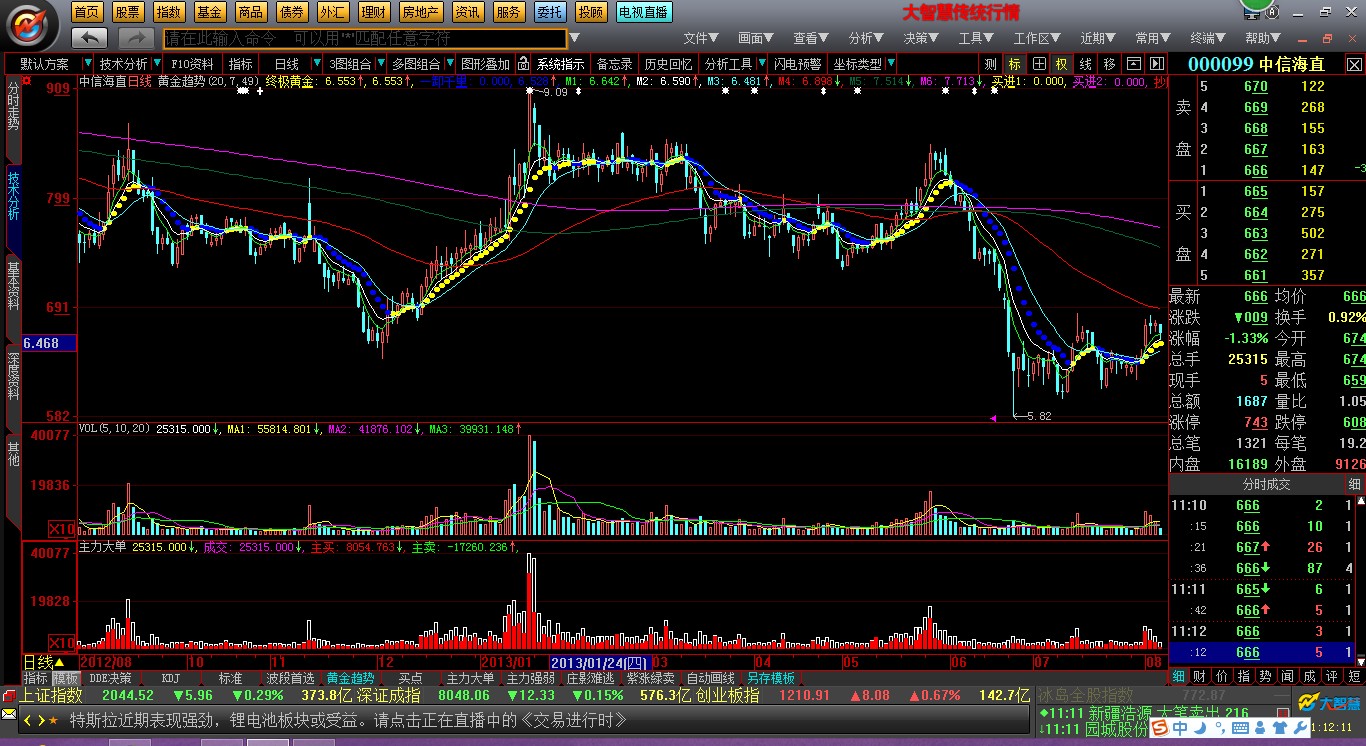Toggle the 权 rights-adjustment button
Screen dimensions: 1366x746
1062,64
